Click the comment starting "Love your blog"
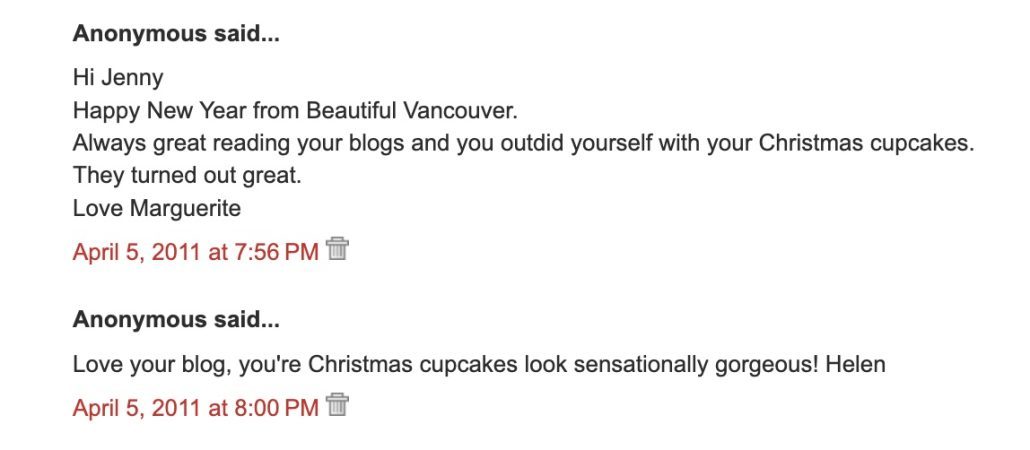The width and height of the screenshot is (1030, 450). click(478, 364)
